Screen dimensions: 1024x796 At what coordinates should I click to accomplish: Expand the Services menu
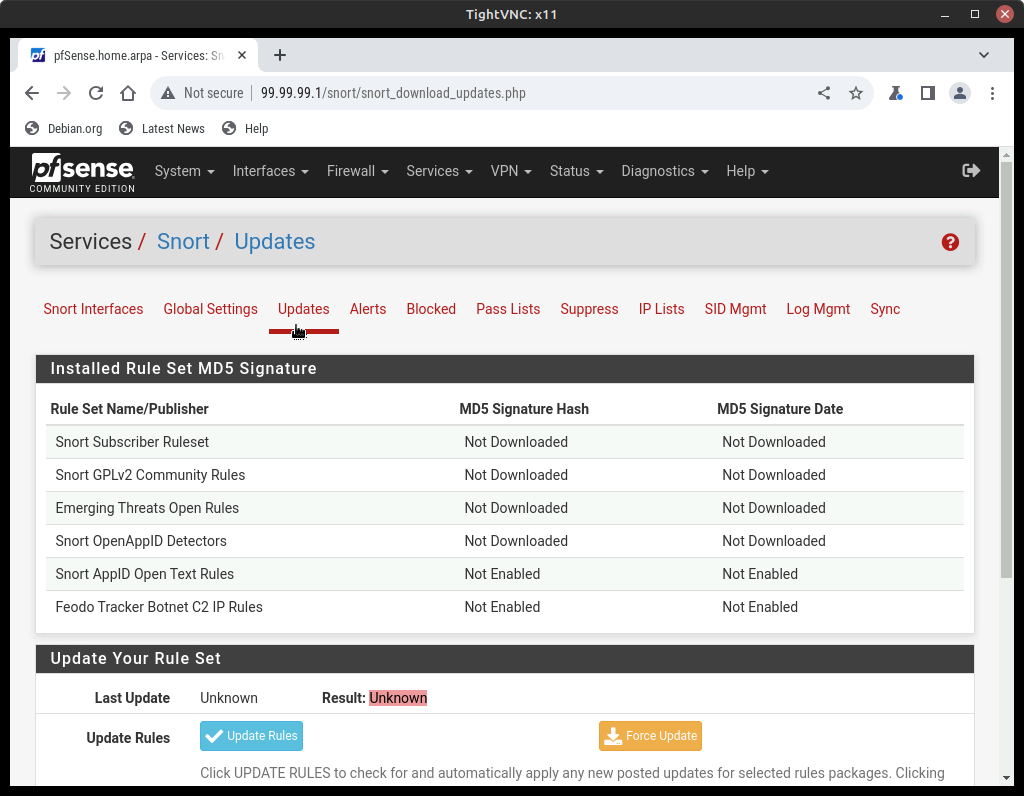tap(440, 171)
